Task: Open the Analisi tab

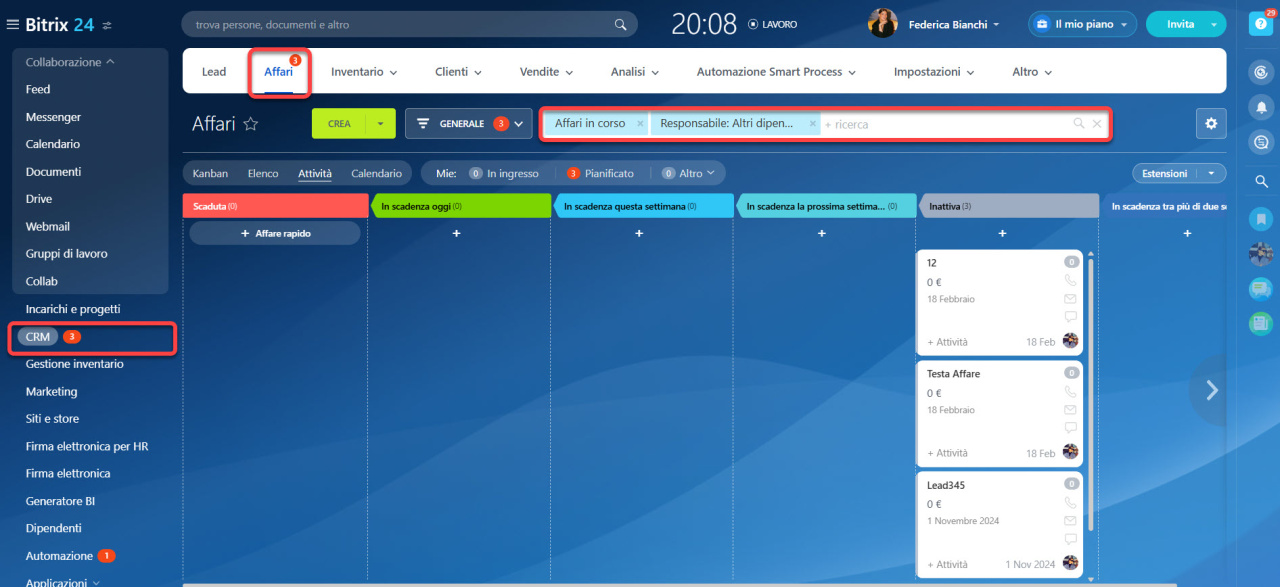Action: (x=635, y=72)
